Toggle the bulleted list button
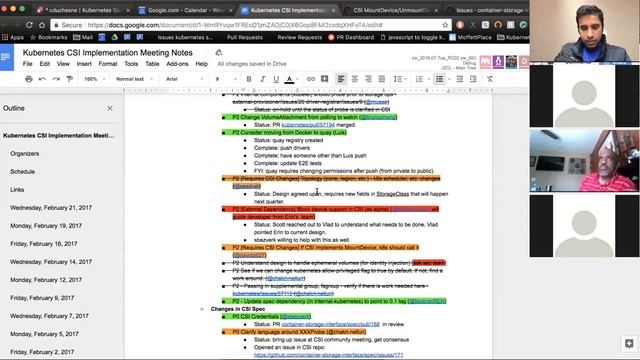The height and width of the screenshot is (360, 640). tap(439, 79)
